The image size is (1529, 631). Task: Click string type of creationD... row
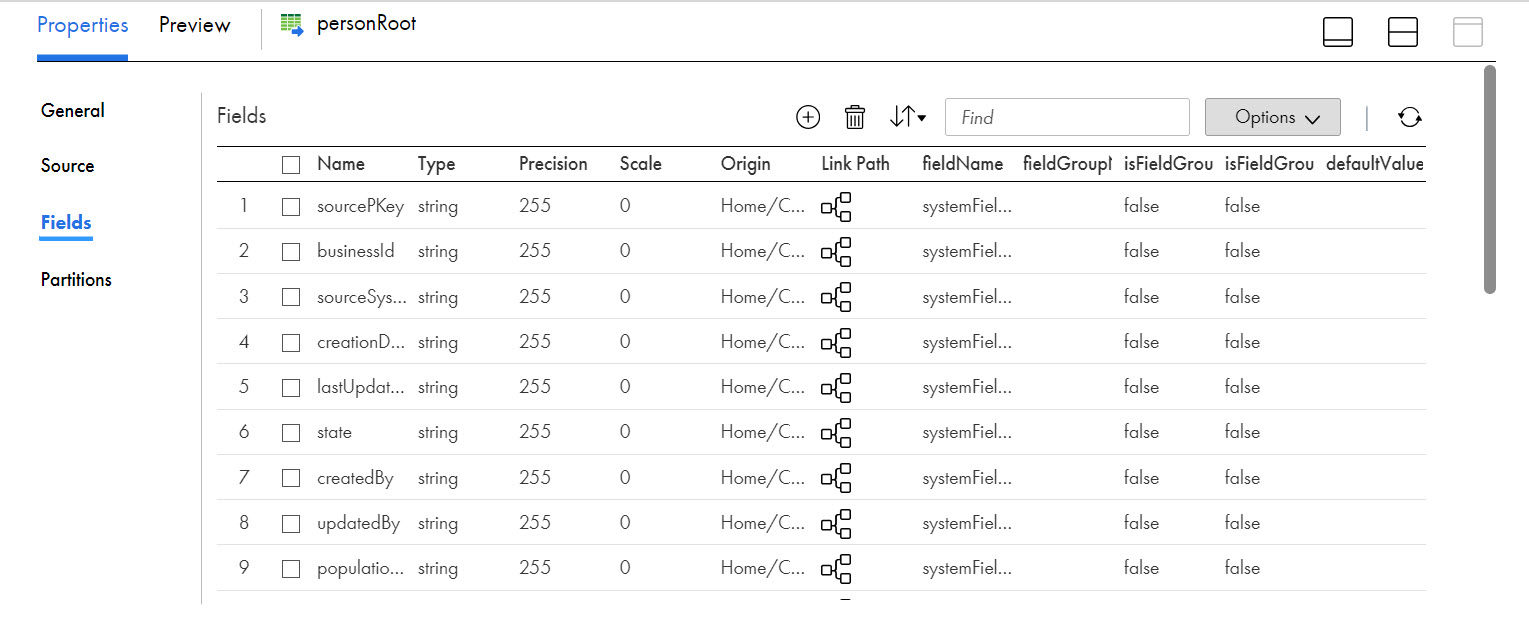click(438, 342)
